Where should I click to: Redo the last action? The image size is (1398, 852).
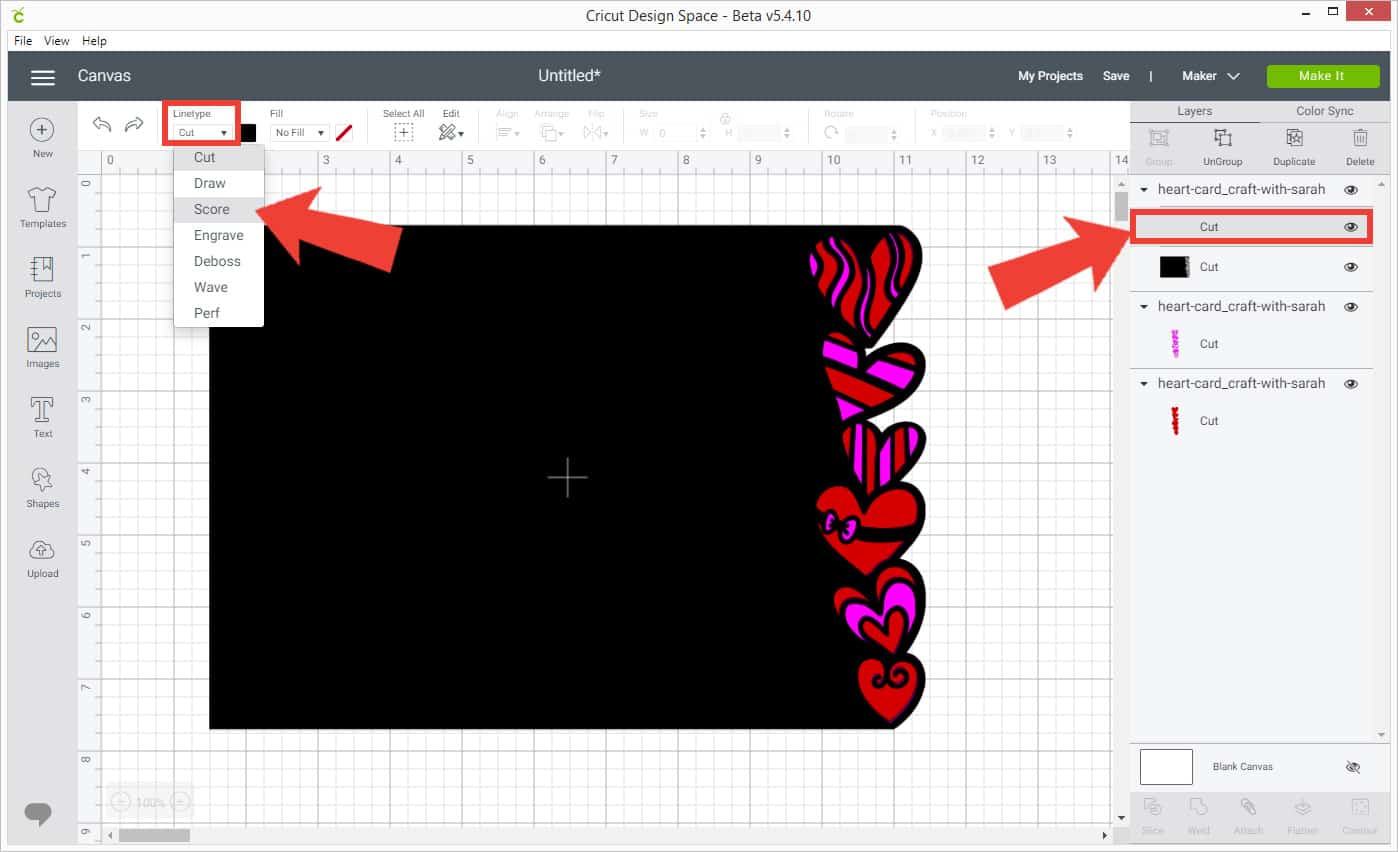[x=134, y=124]
